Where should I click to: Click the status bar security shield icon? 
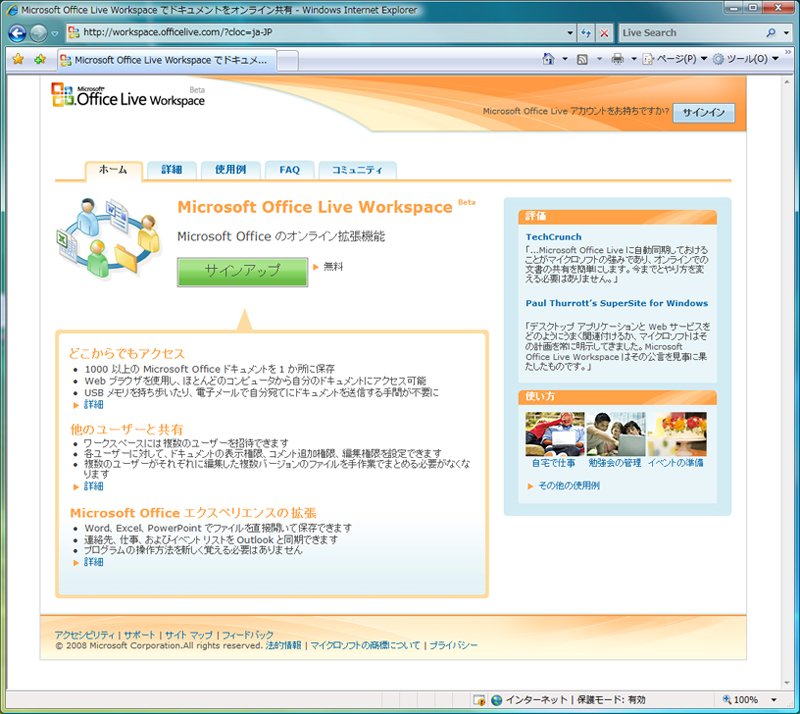coord(479,700)
